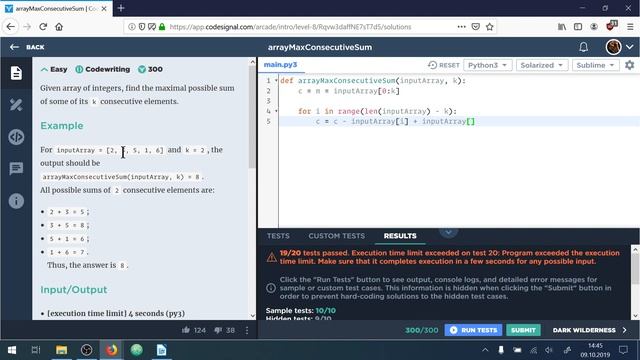Open Firefox account icon
640x360 pixels.
pyautogui.click(x=594, y=27)
